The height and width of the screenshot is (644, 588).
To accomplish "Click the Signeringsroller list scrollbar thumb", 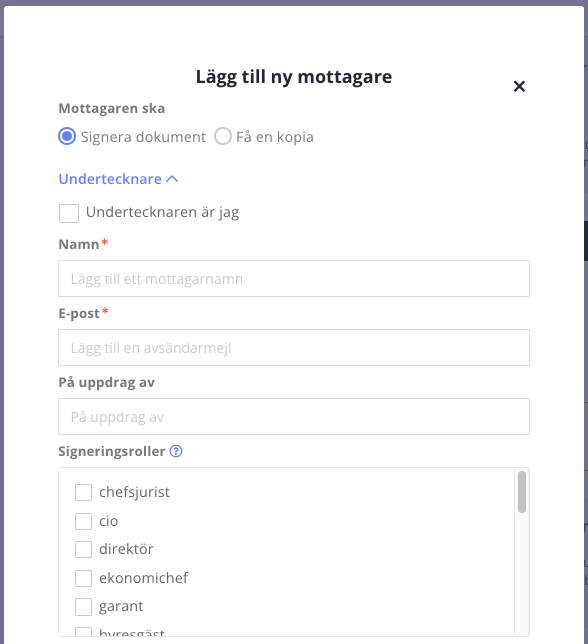I will click(522, 492).
